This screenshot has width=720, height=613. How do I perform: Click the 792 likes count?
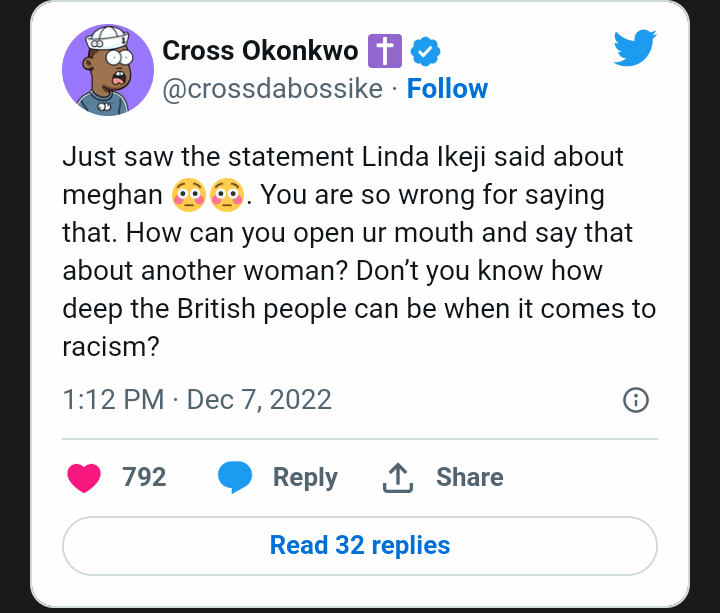click(144, 477)
